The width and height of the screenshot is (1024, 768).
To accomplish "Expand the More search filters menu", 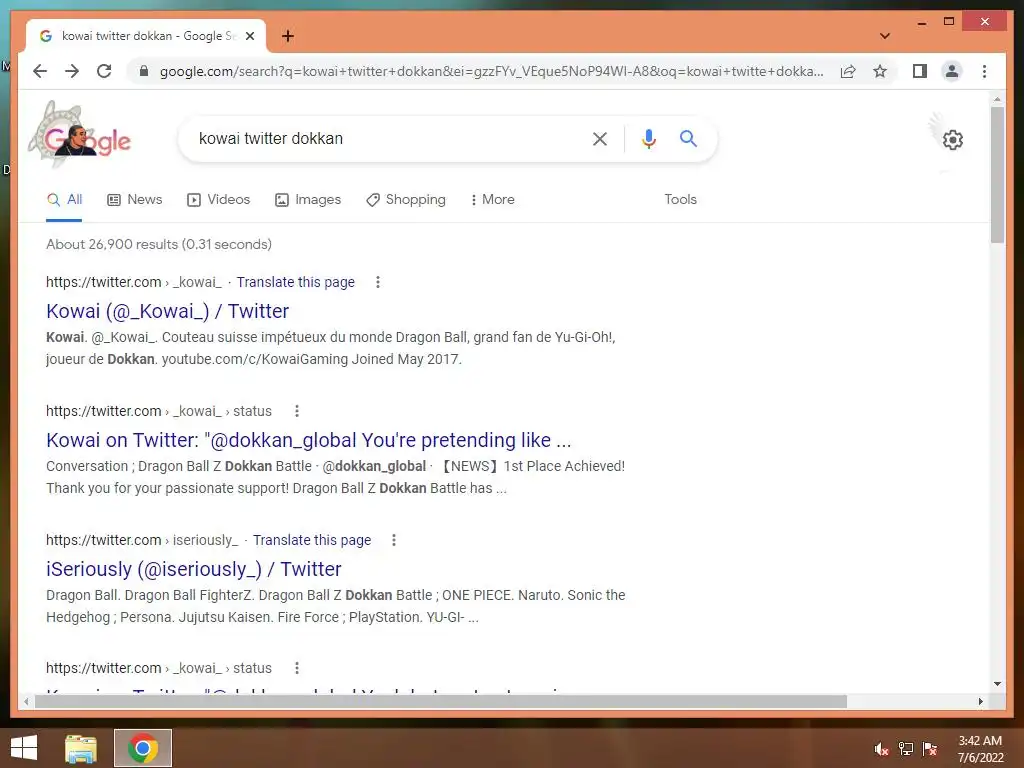I will point(492,200).
